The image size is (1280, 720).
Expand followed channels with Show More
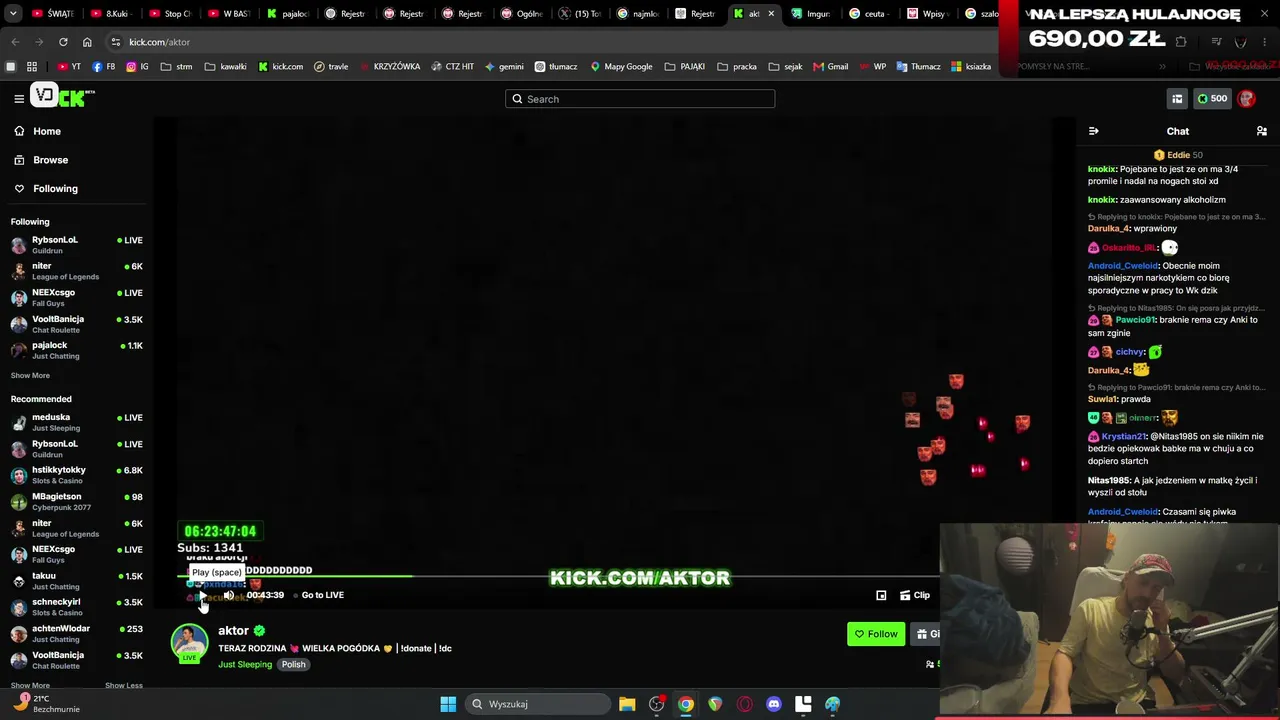30,376
